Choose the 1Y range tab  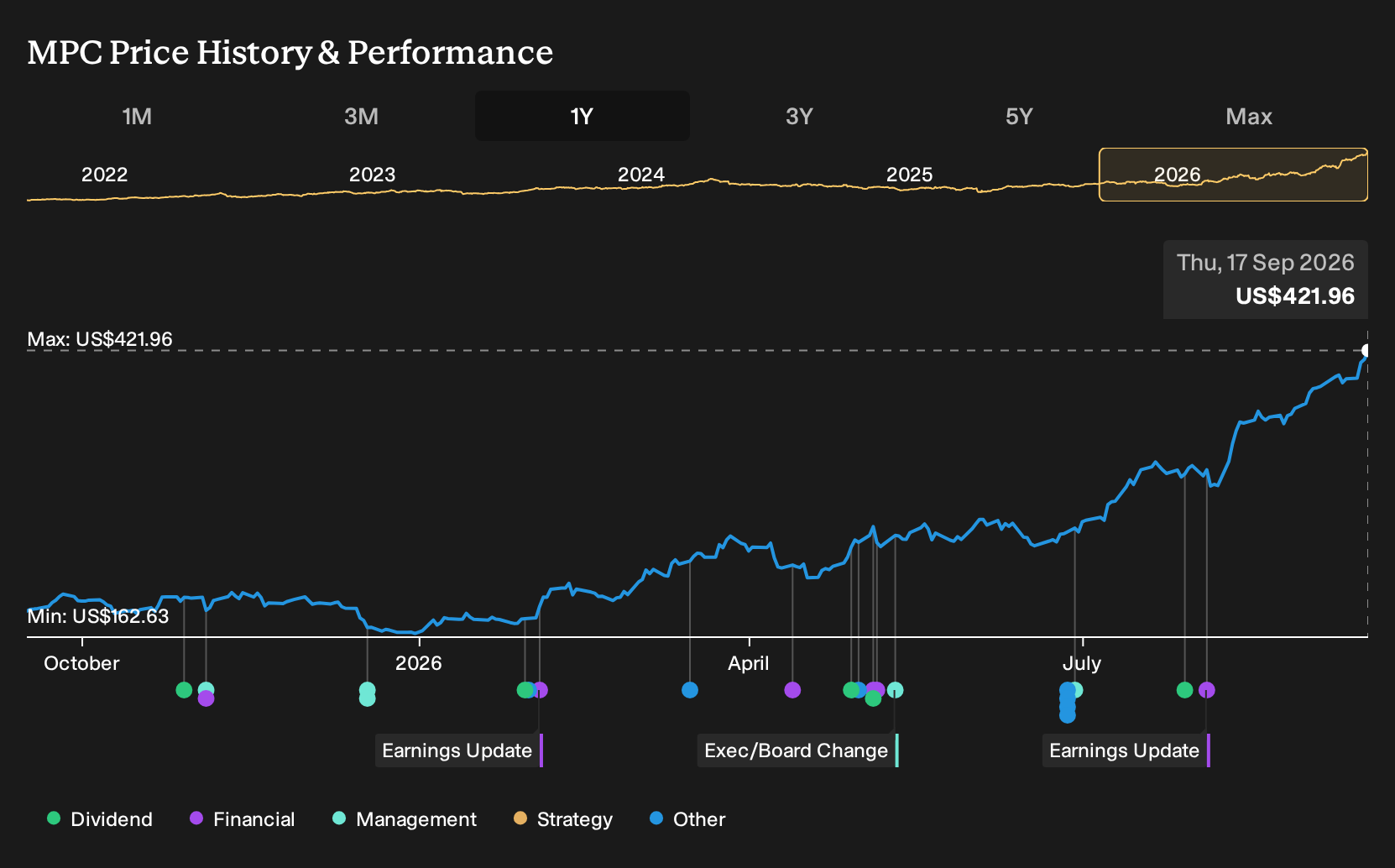pos(583,116)
